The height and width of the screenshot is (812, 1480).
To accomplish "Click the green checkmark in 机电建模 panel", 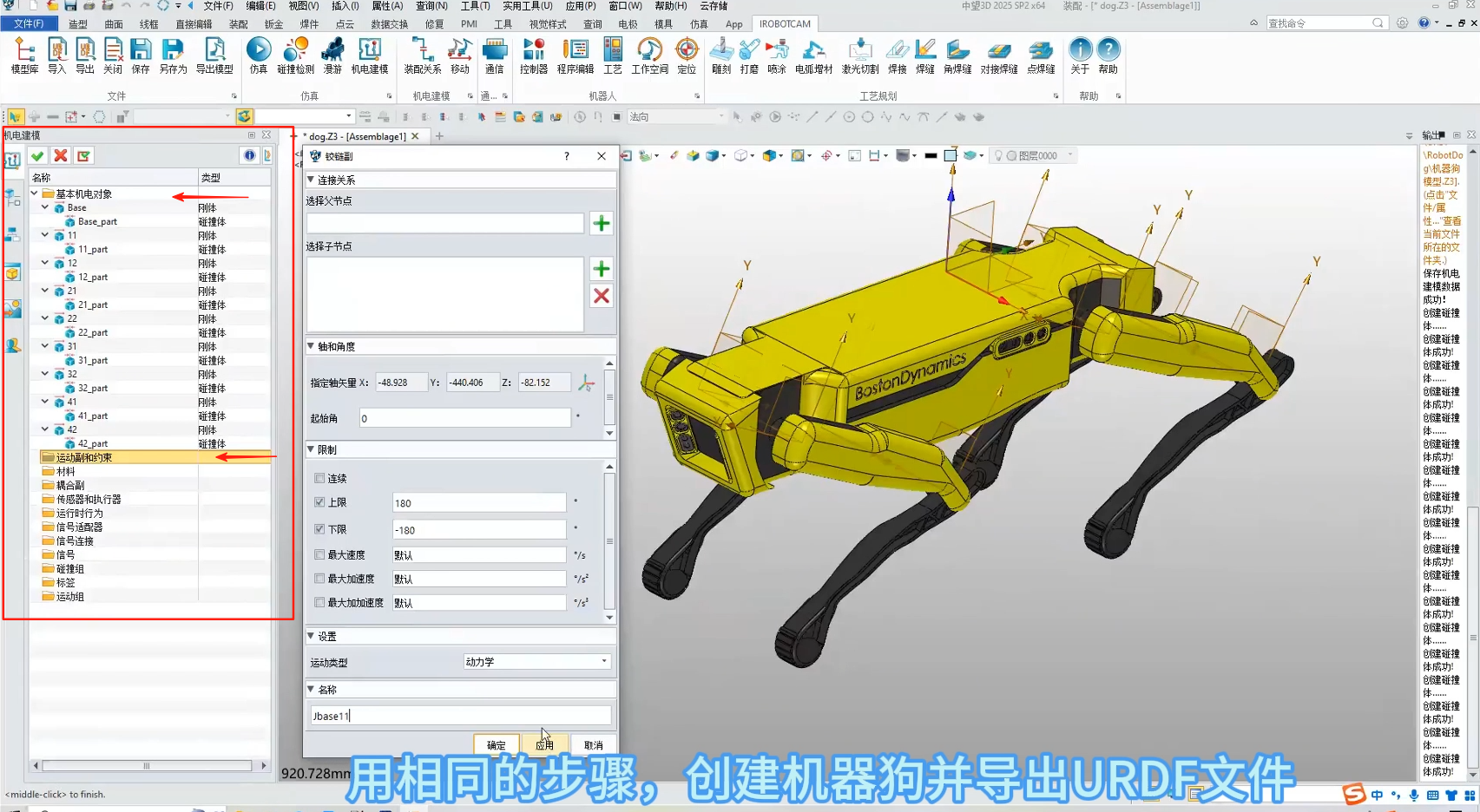I will (x=37, y=156).
